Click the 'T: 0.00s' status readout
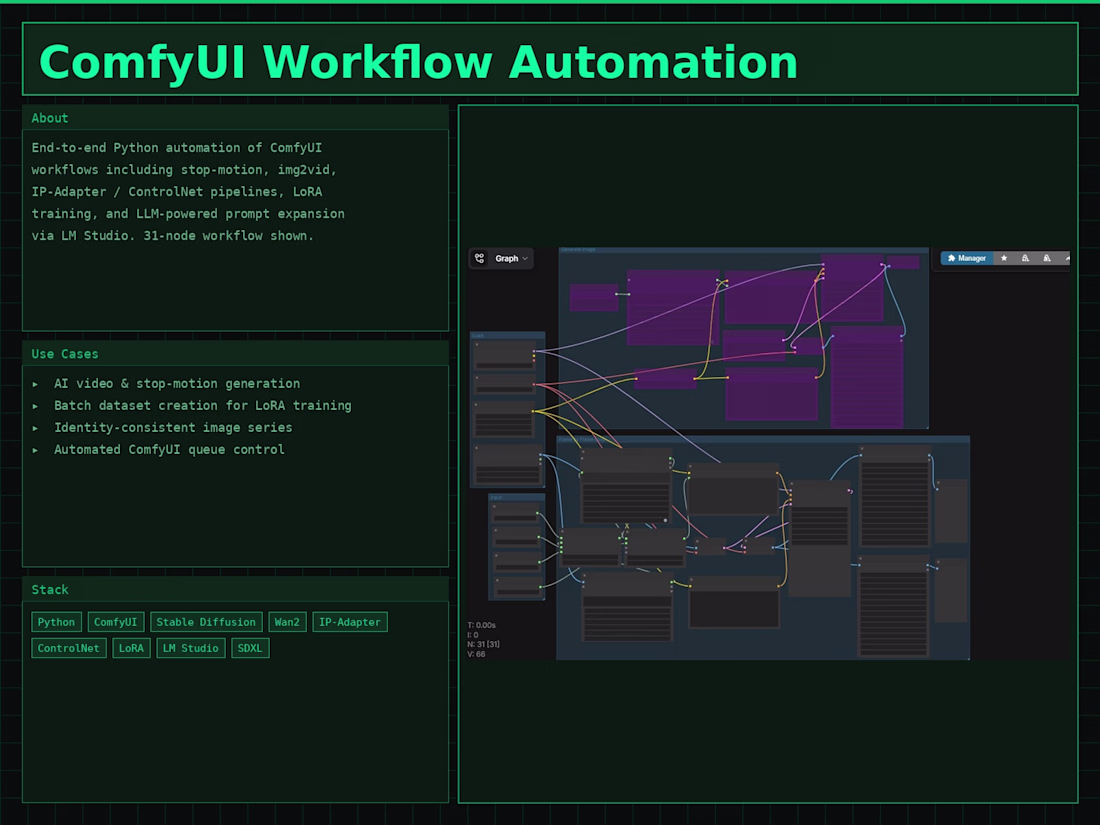 [482, 625]
